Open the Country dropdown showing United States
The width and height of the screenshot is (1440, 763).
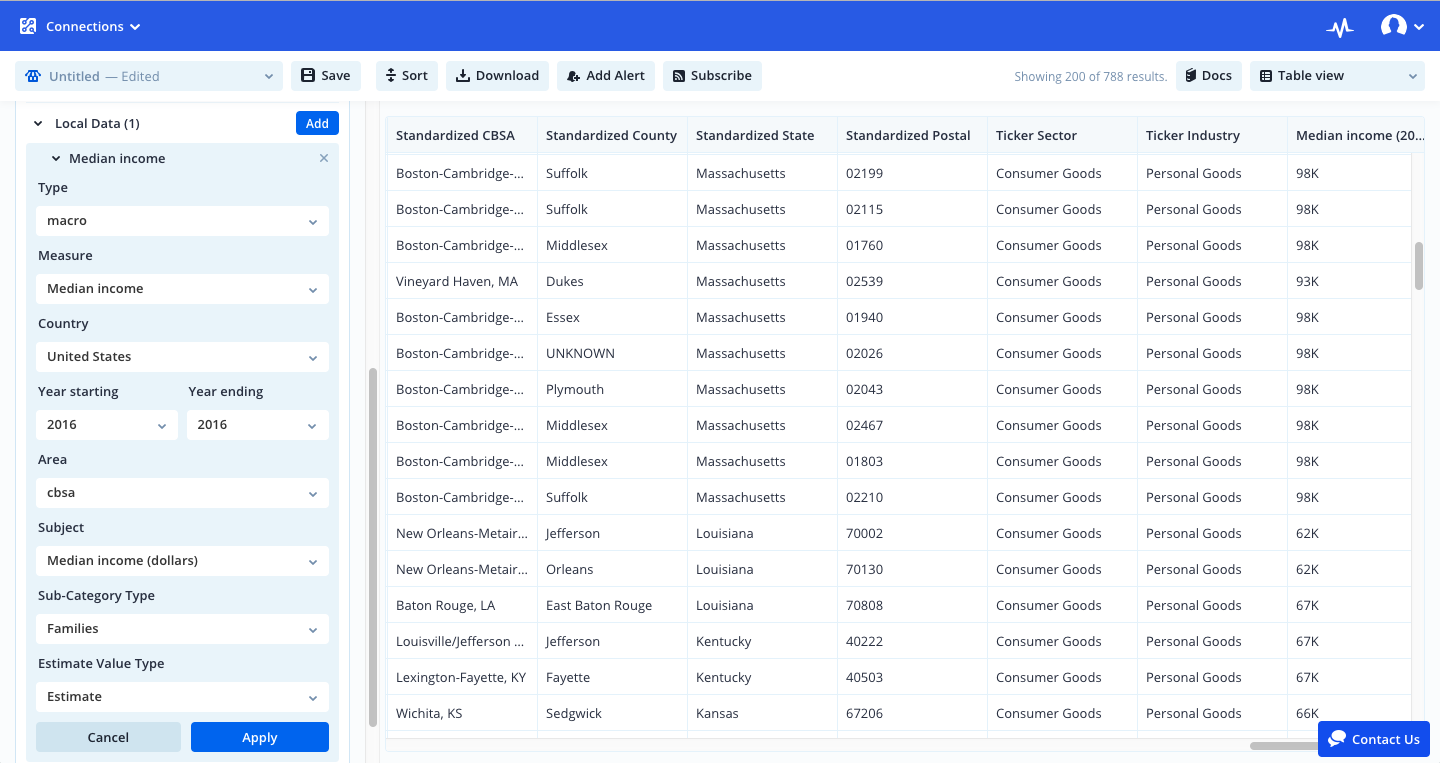click(x=182, y=357)
